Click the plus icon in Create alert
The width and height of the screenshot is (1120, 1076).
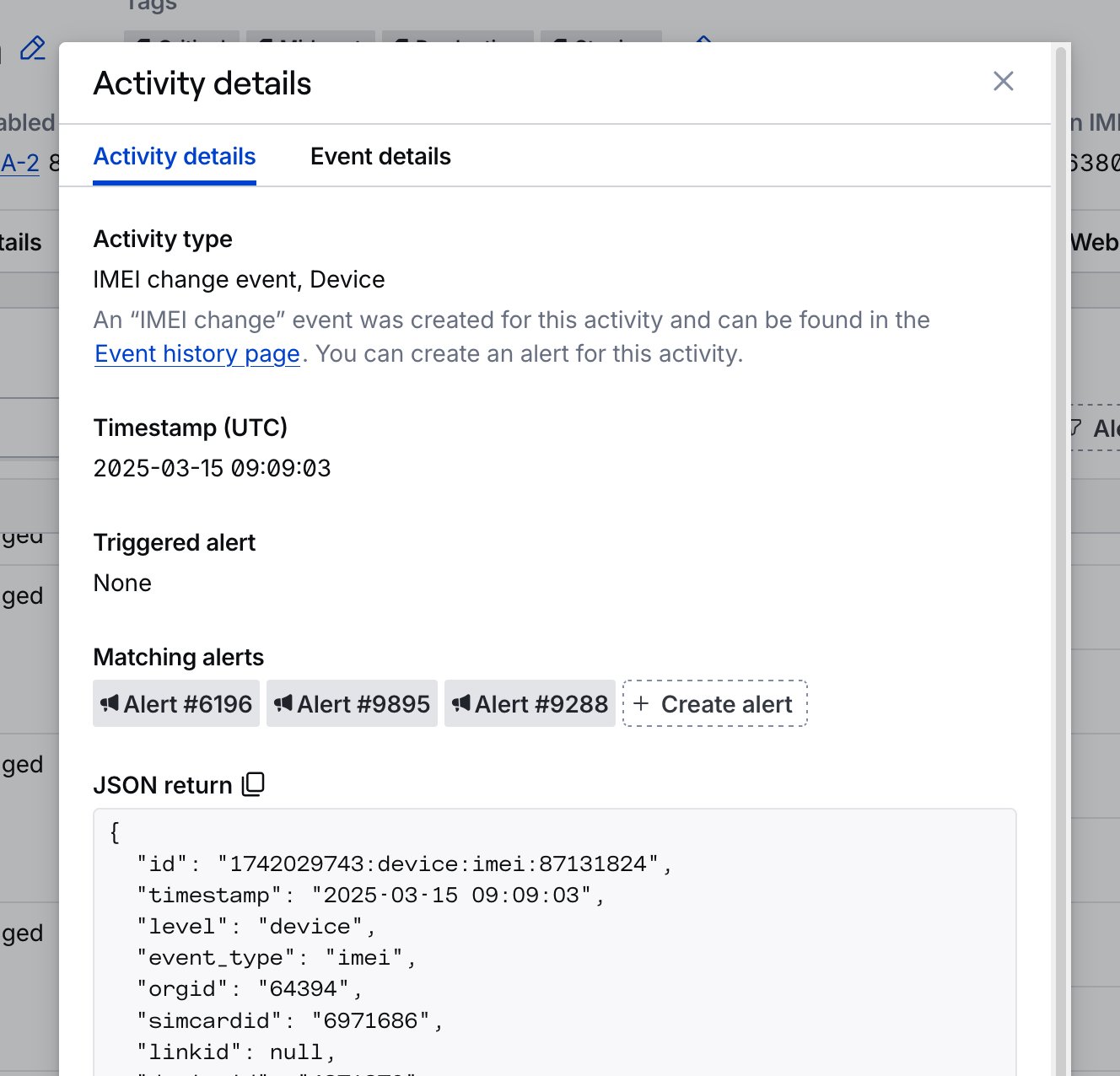pyautogui.click(x=641, y=703)
